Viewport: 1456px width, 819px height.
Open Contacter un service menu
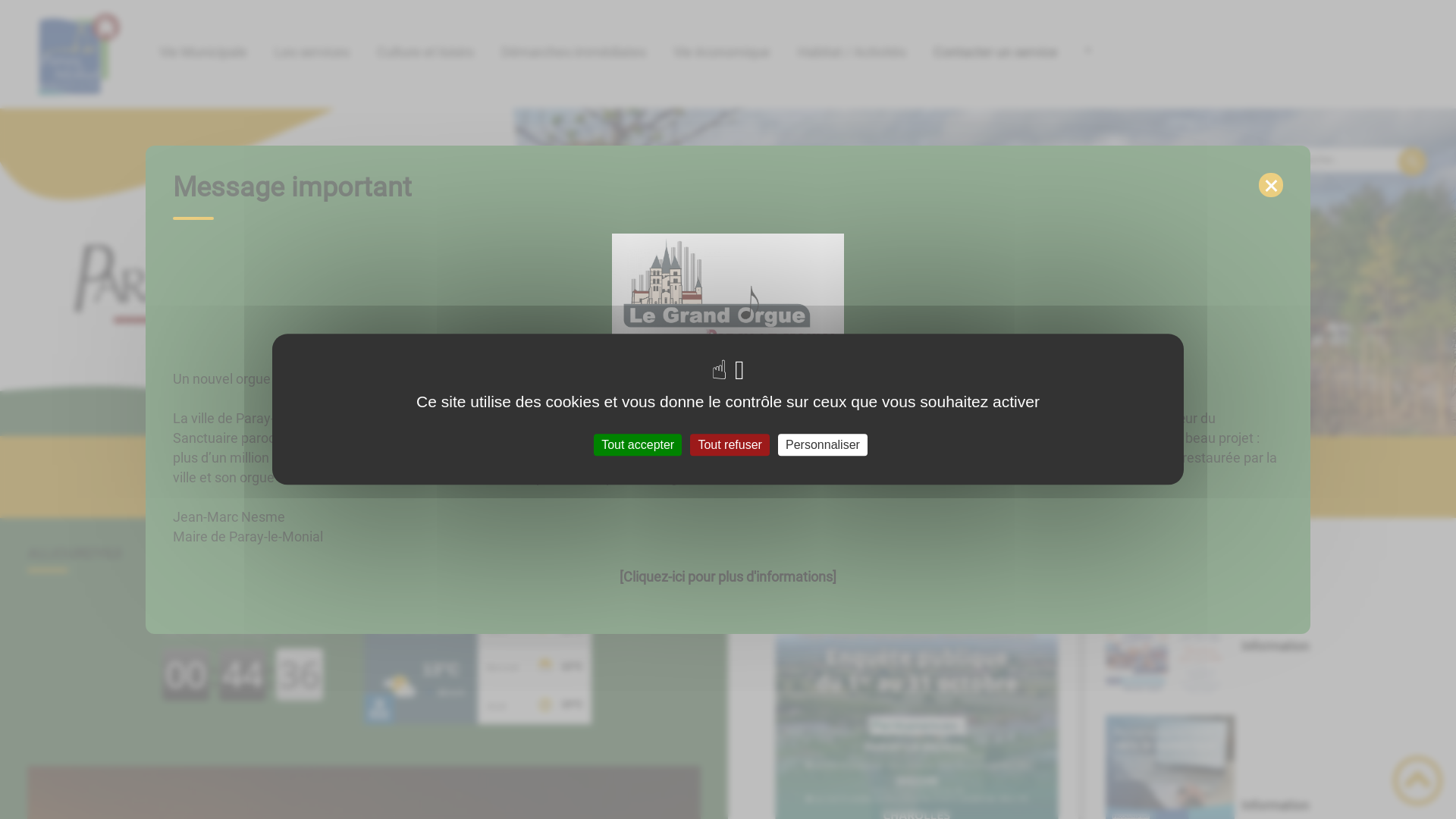tap(995, 52)
